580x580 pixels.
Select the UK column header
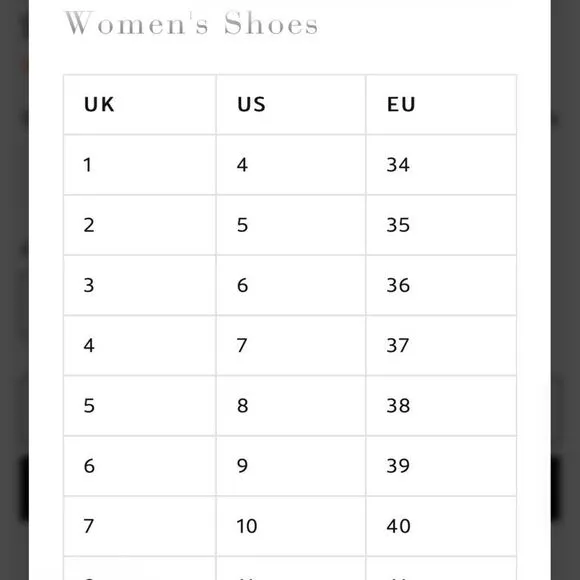point(140,105)
